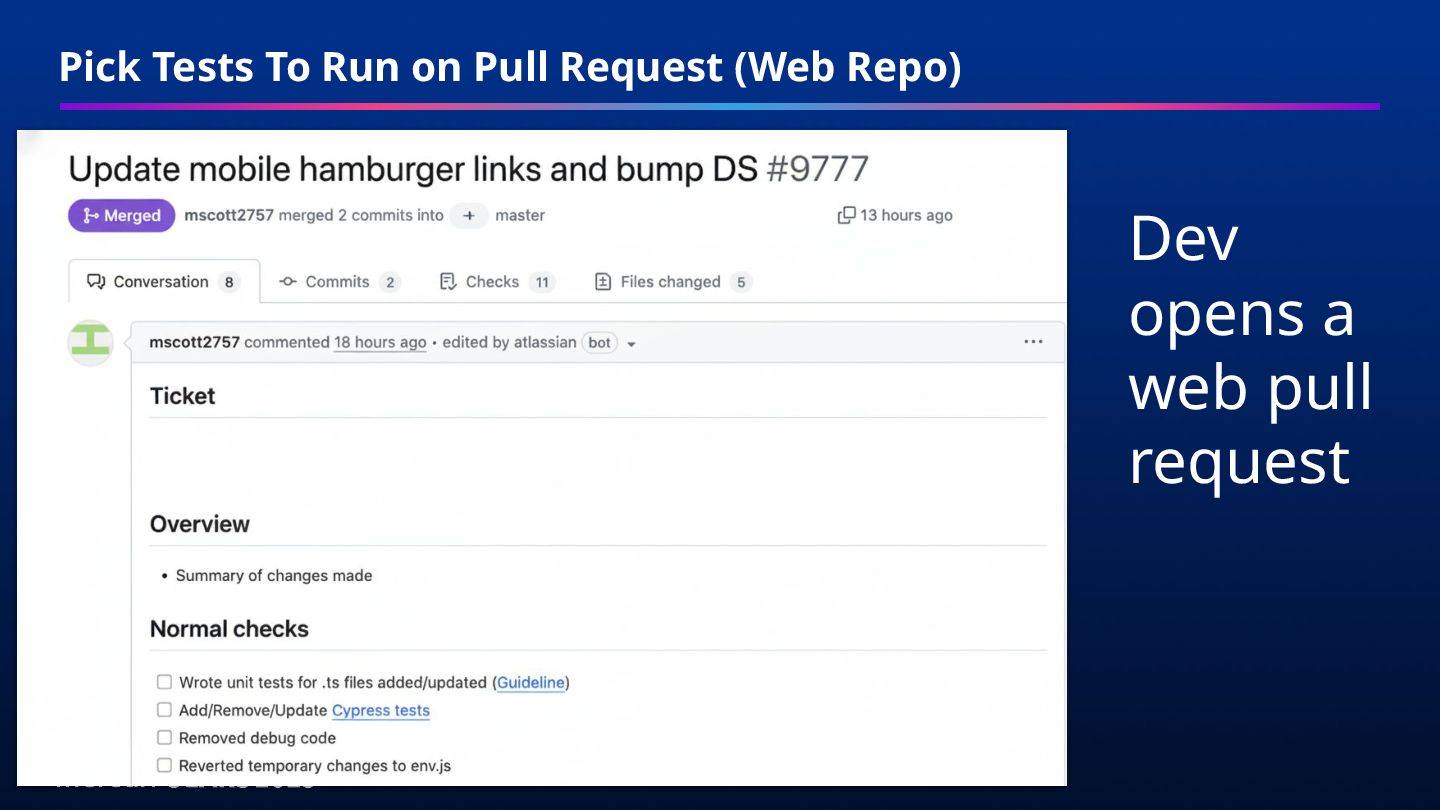The image size is (1440, 810).
Task: Expand the edited-by dropdown arrow
Action: (x=631, y=343)
